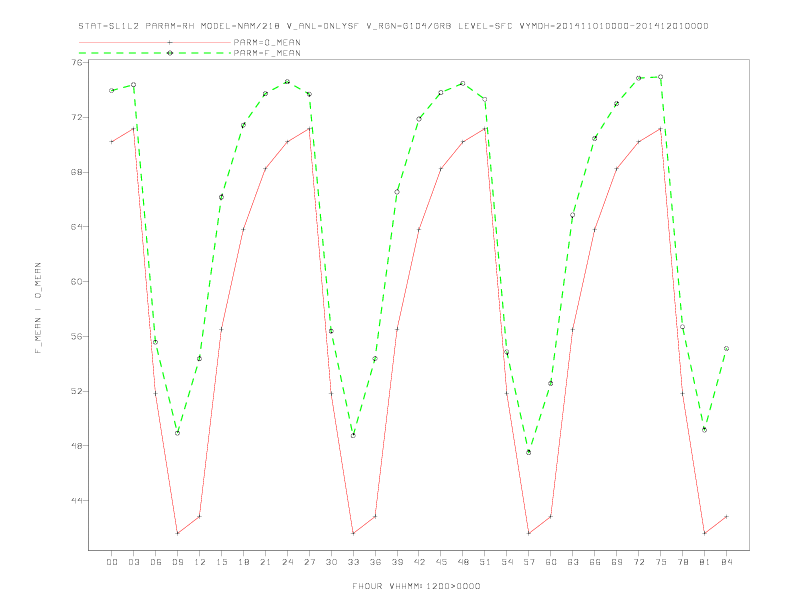Click the y-axis tick label 76
This screenshot has width=792, height=612.
point(76,63)
